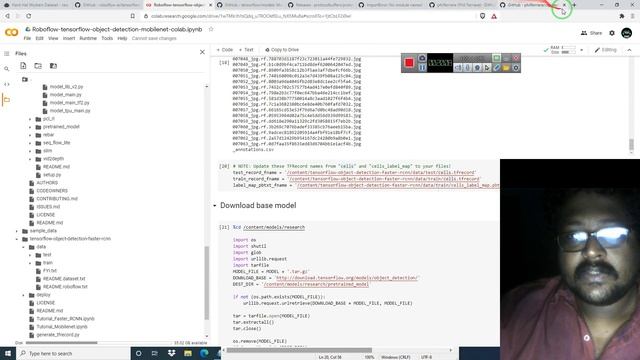This screenshot has width=640, height=360.
Task: Click the browser back arrow
Action: [x=7, y=16]
